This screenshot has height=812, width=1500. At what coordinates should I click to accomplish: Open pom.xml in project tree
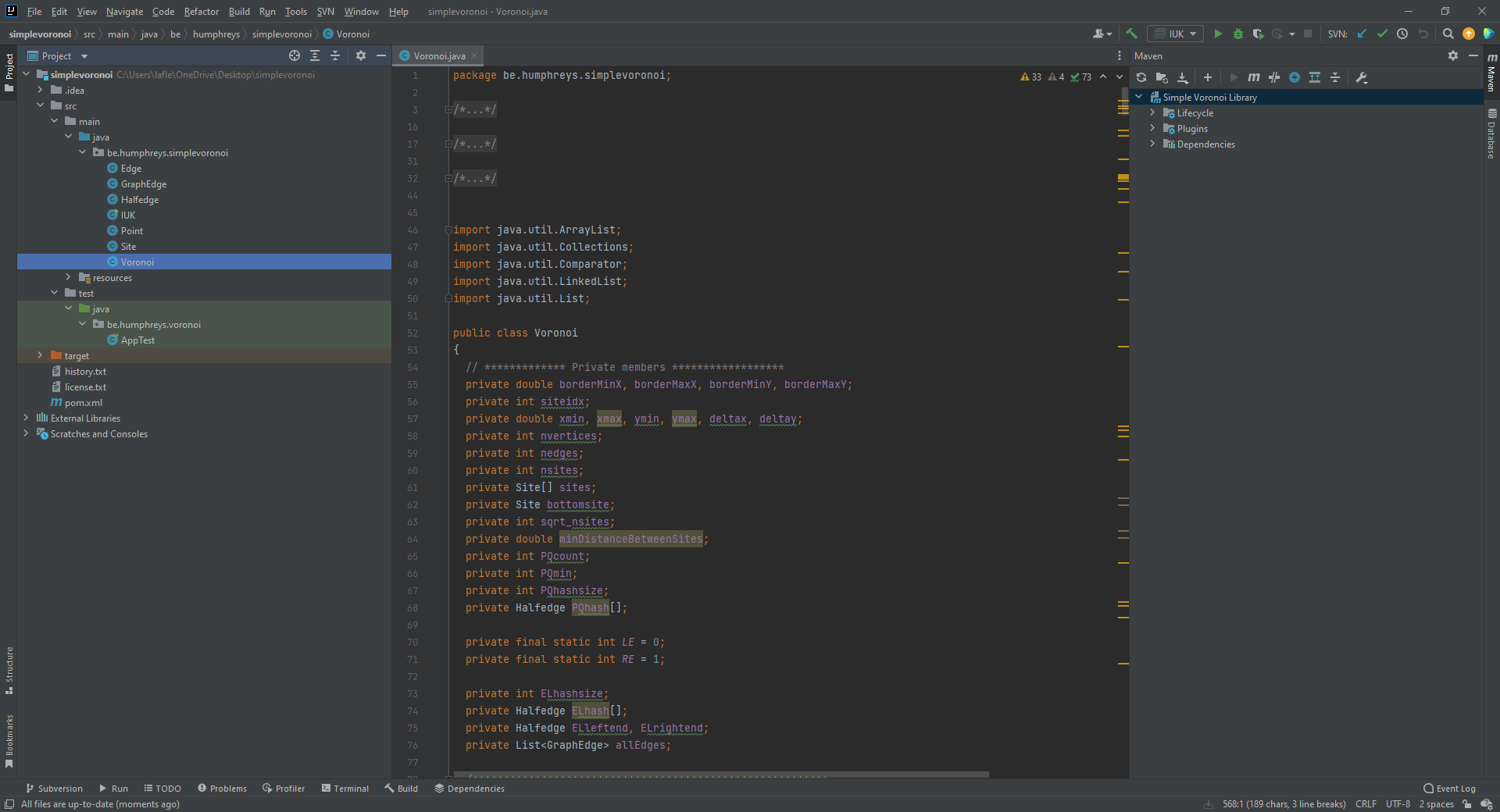83,403
